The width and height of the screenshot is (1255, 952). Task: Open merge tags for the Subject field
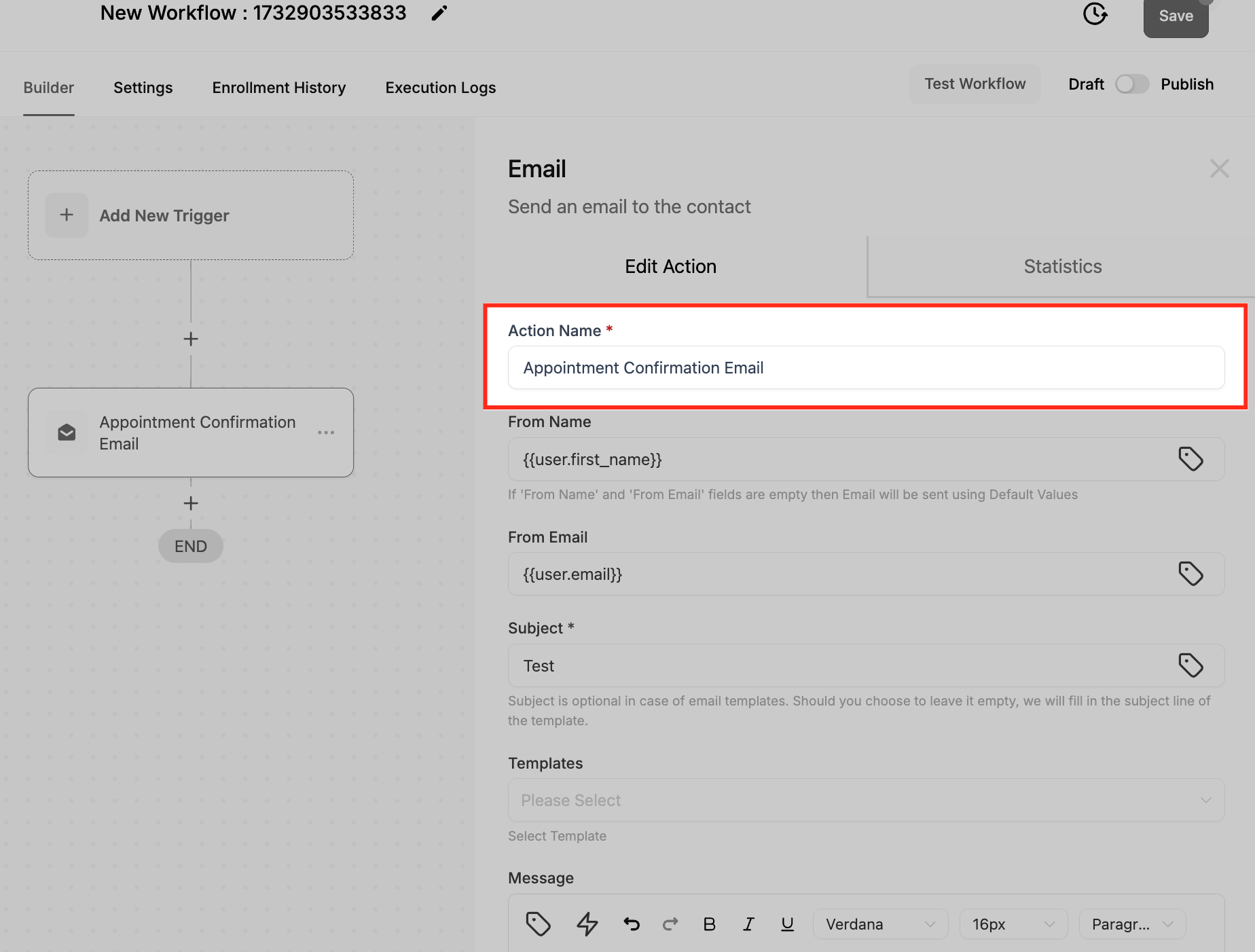tap(1191, 665)
